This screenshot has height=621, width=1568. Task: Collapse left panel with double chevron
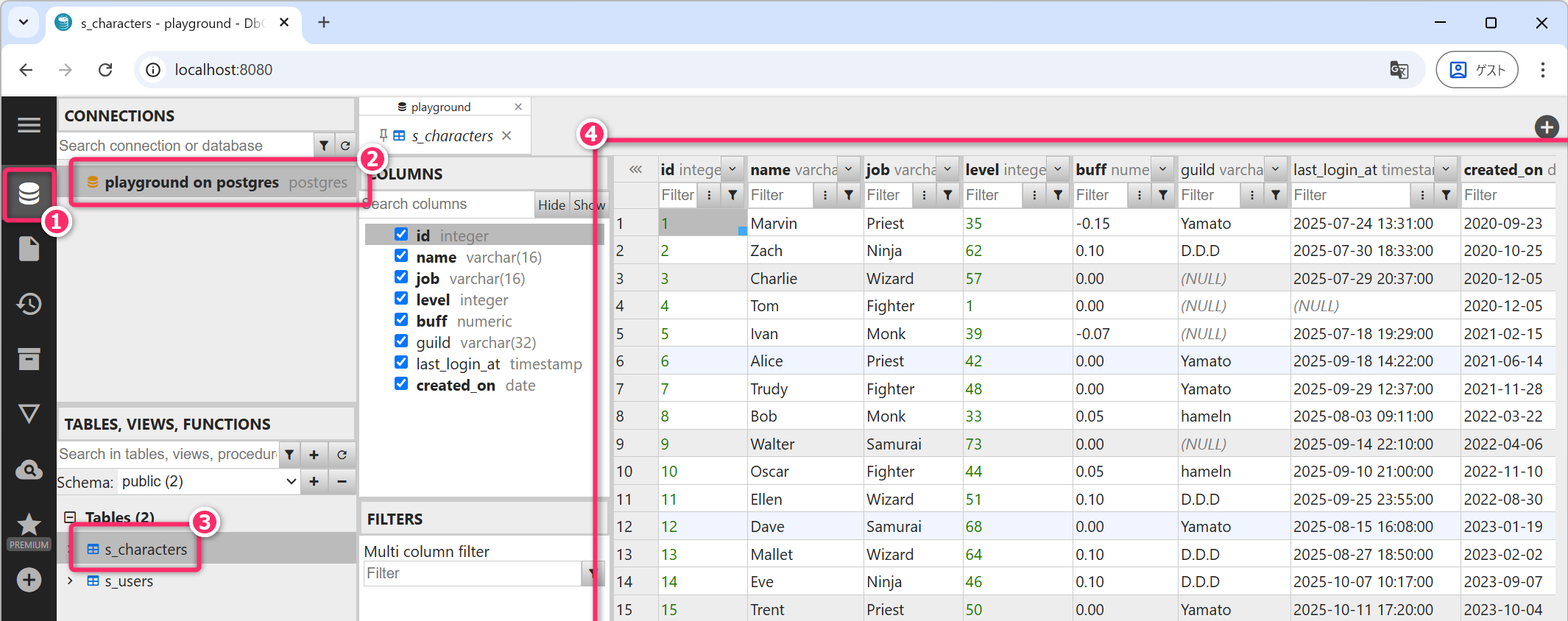636,170
